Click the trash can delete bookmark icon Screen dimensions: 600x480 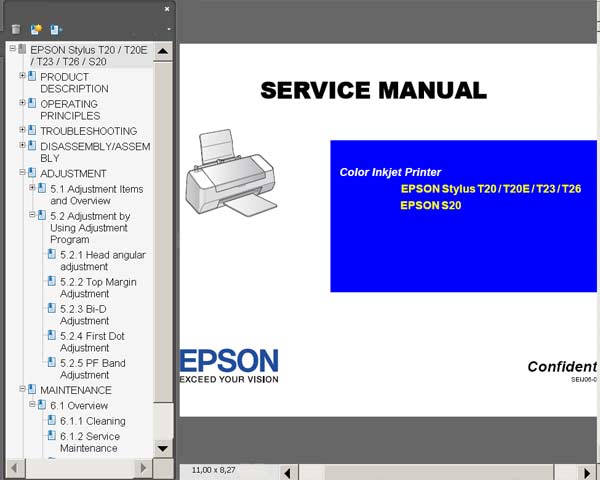16,29
